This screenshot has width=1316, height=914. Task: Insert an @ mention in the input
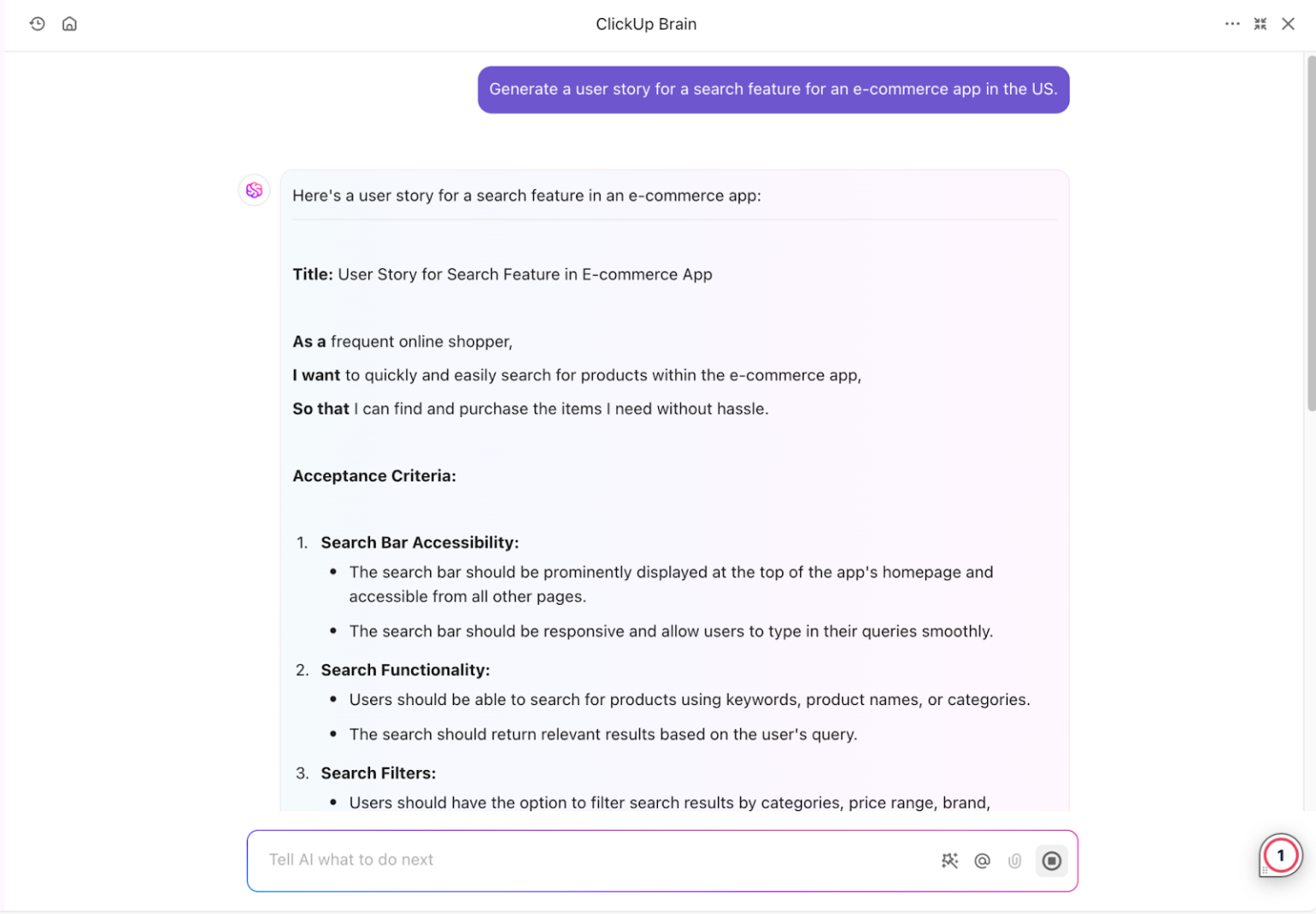(x=982, y=861)
